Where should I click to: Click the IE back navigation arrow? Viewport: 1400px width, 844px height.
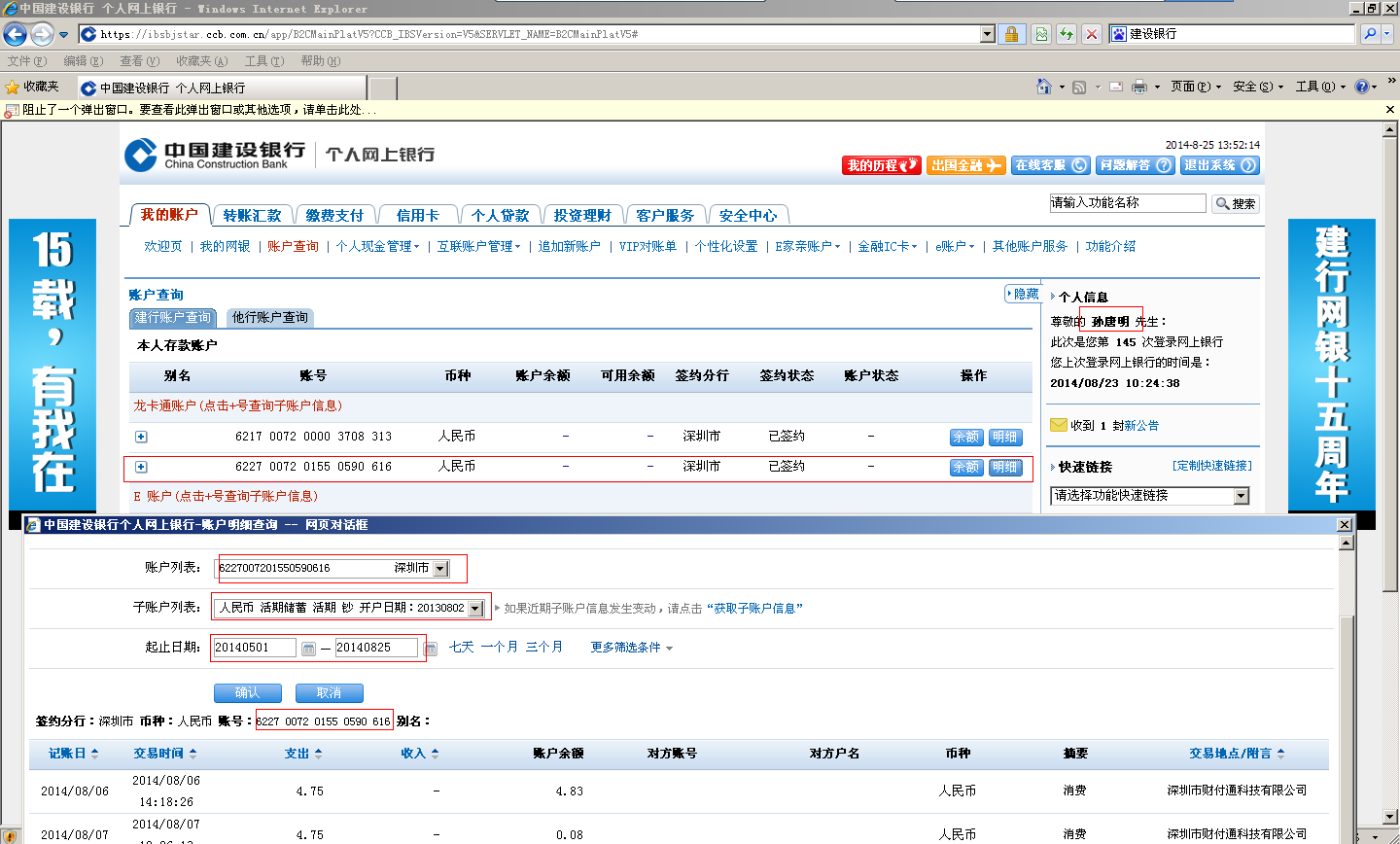click(x=15, y=35)
